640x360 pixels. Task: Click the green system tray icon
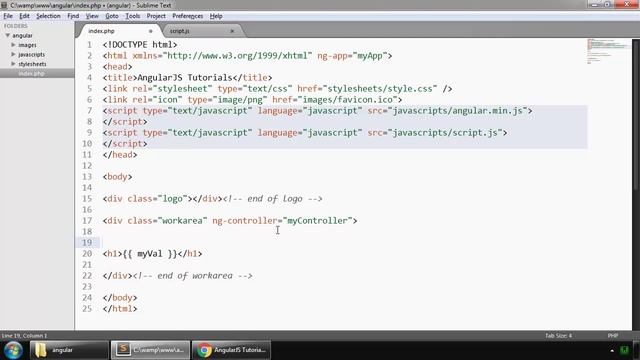(x=624, y=350)
